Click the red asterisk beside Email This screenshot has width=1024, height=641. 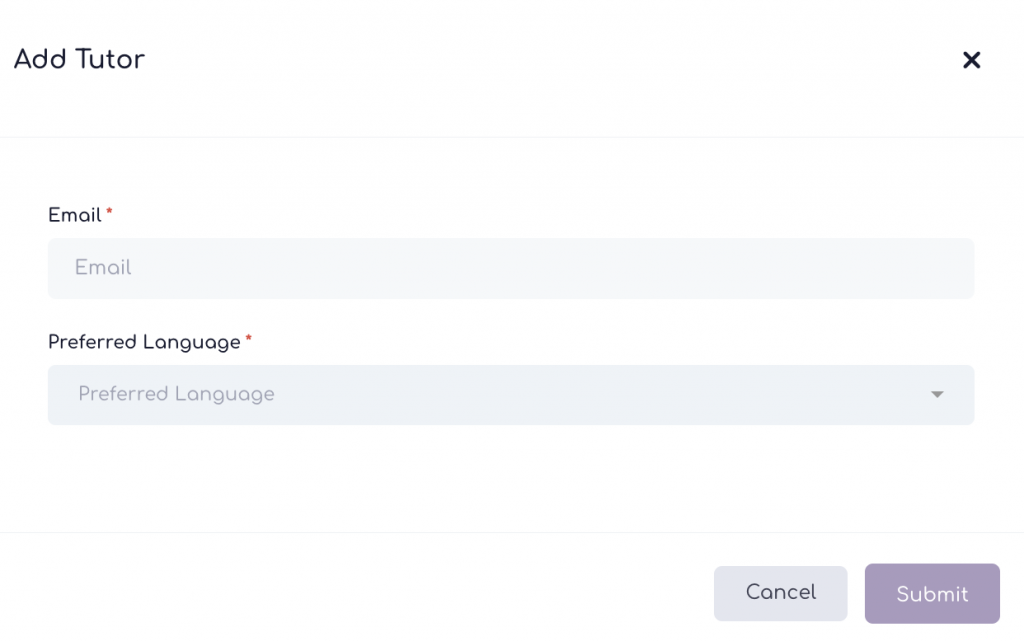click(110, 212)
